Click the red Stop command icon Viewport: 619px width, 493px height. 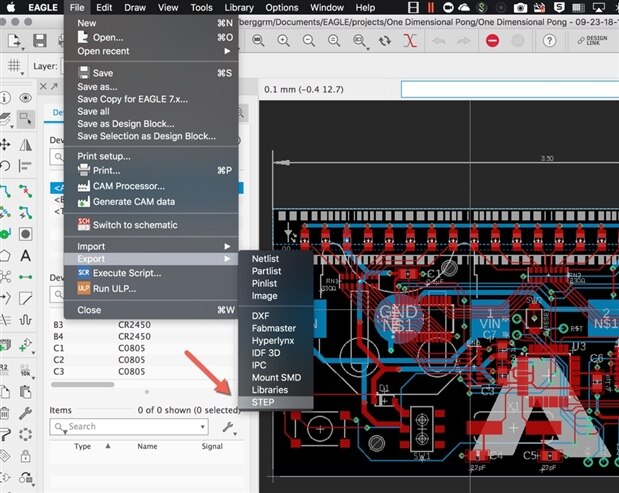(492, 40)
